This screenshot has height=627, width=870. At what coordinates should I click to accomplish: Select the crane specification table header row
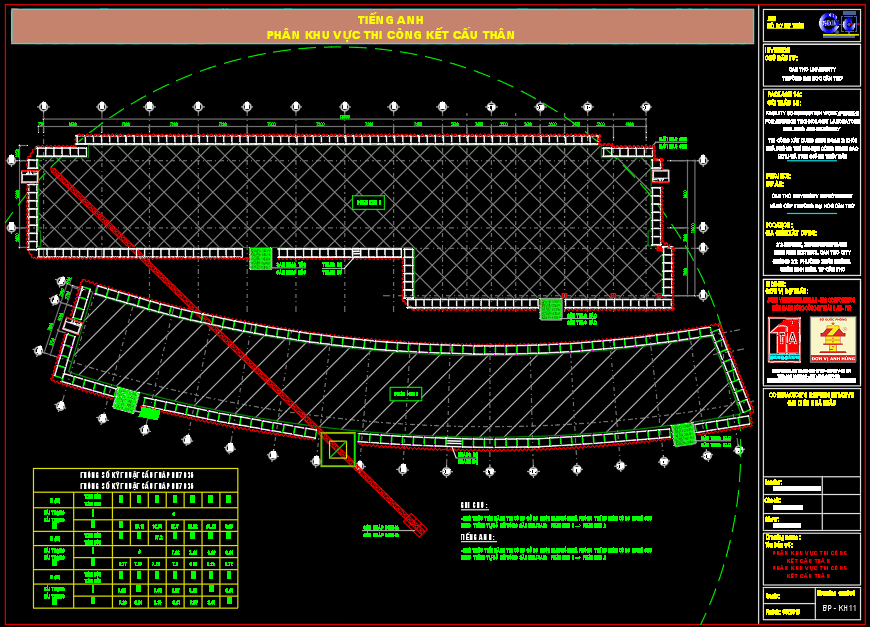click(x=136, y=475)
